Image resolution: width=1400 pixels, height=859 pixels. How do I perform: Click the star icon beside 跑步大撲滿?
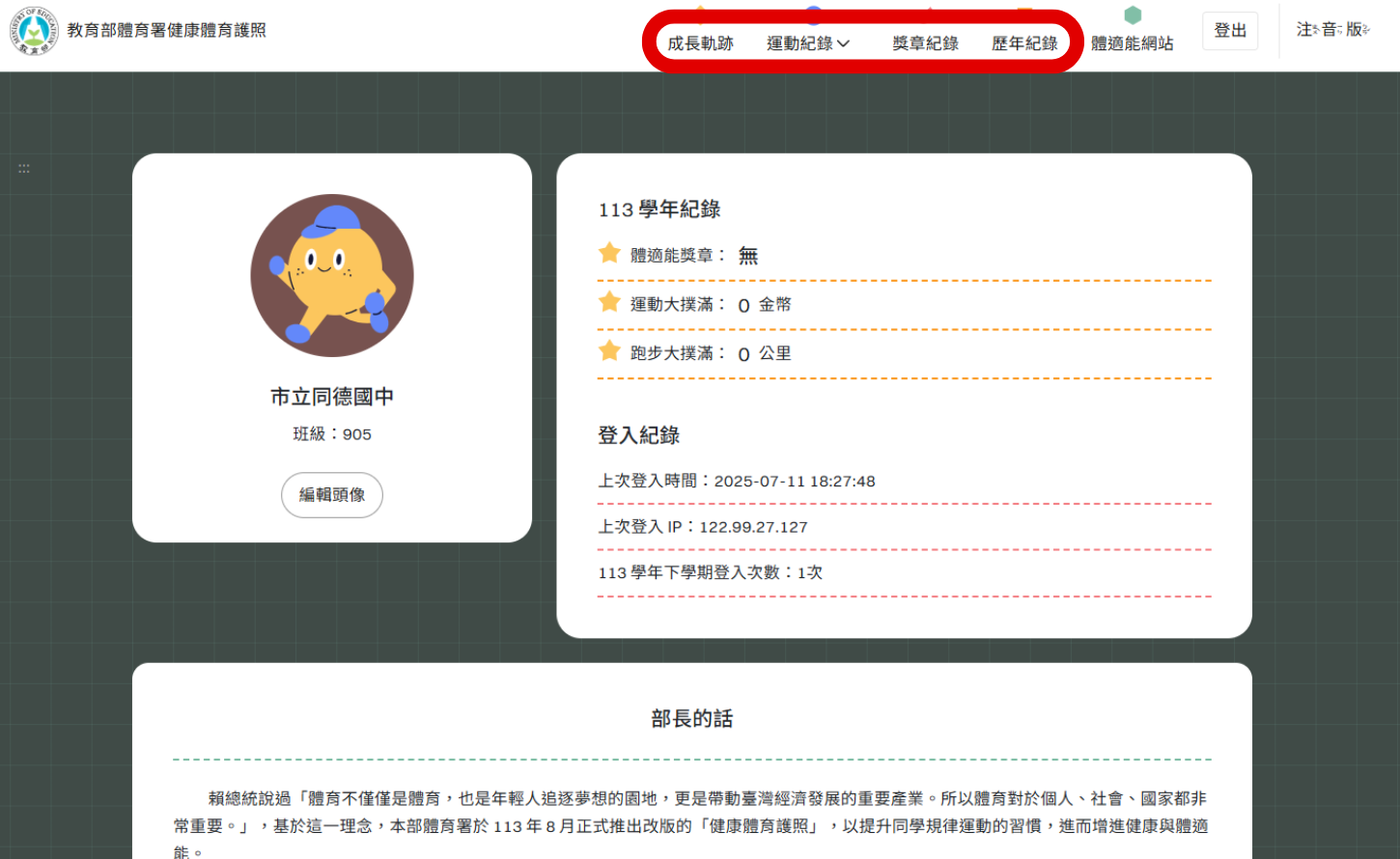coord(609,351)
